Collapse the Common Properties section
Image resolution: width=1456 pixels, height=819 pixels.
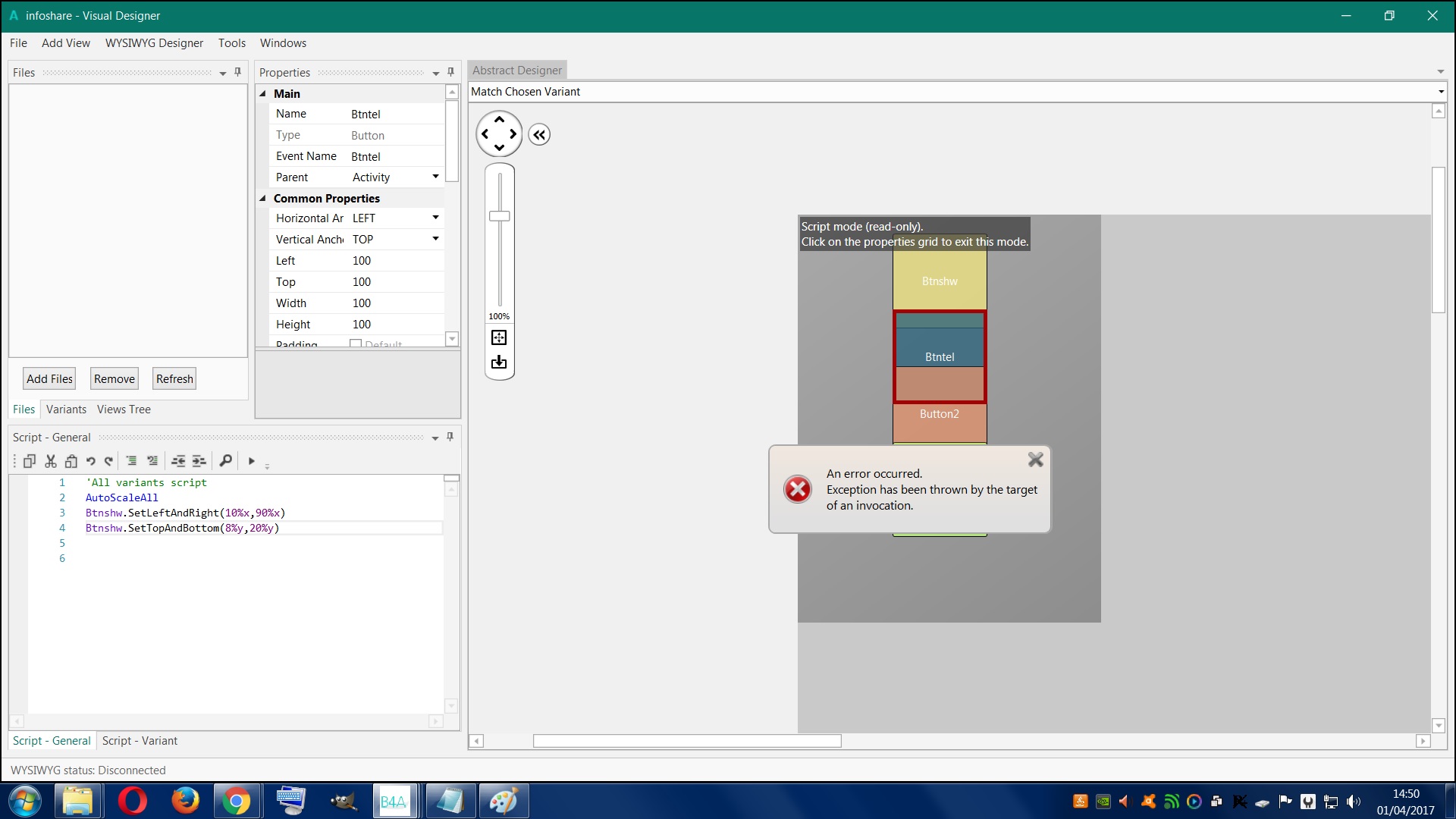pos(263,199)
